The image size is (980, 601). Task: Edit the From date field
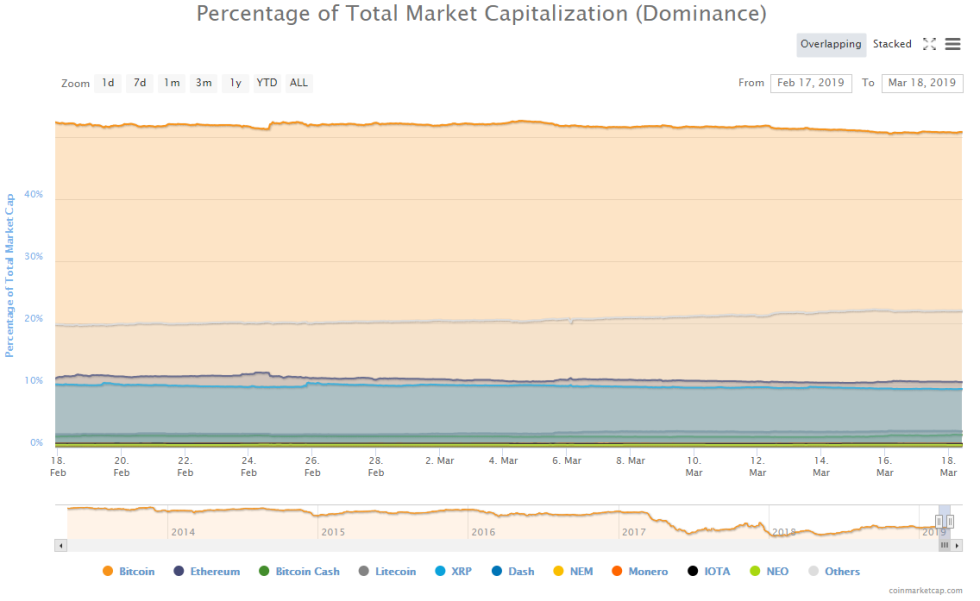click(x=811, y=83)
